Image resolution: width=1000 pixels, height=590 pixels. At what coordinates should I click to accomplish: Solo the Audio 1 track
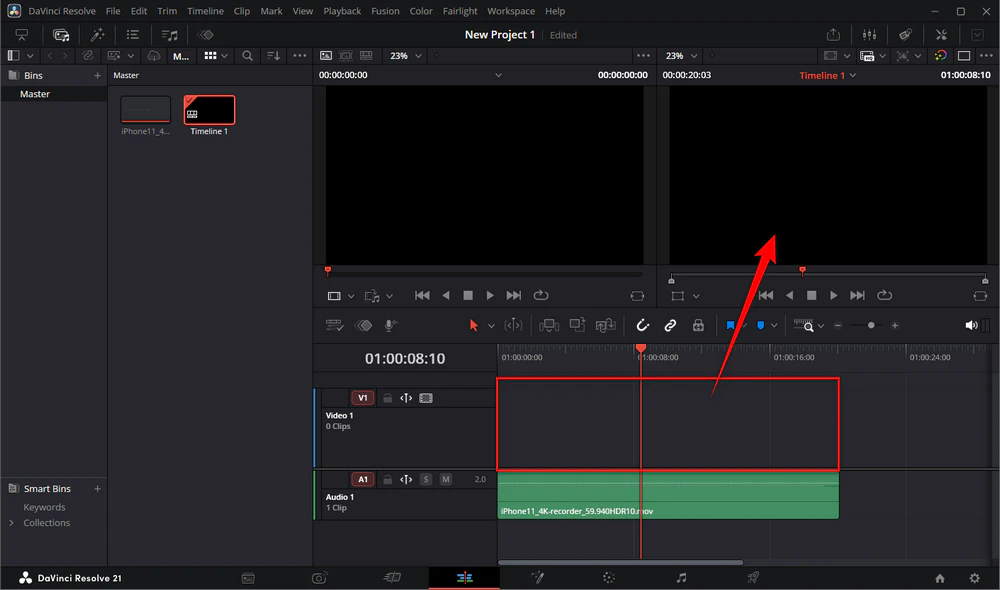426,479
